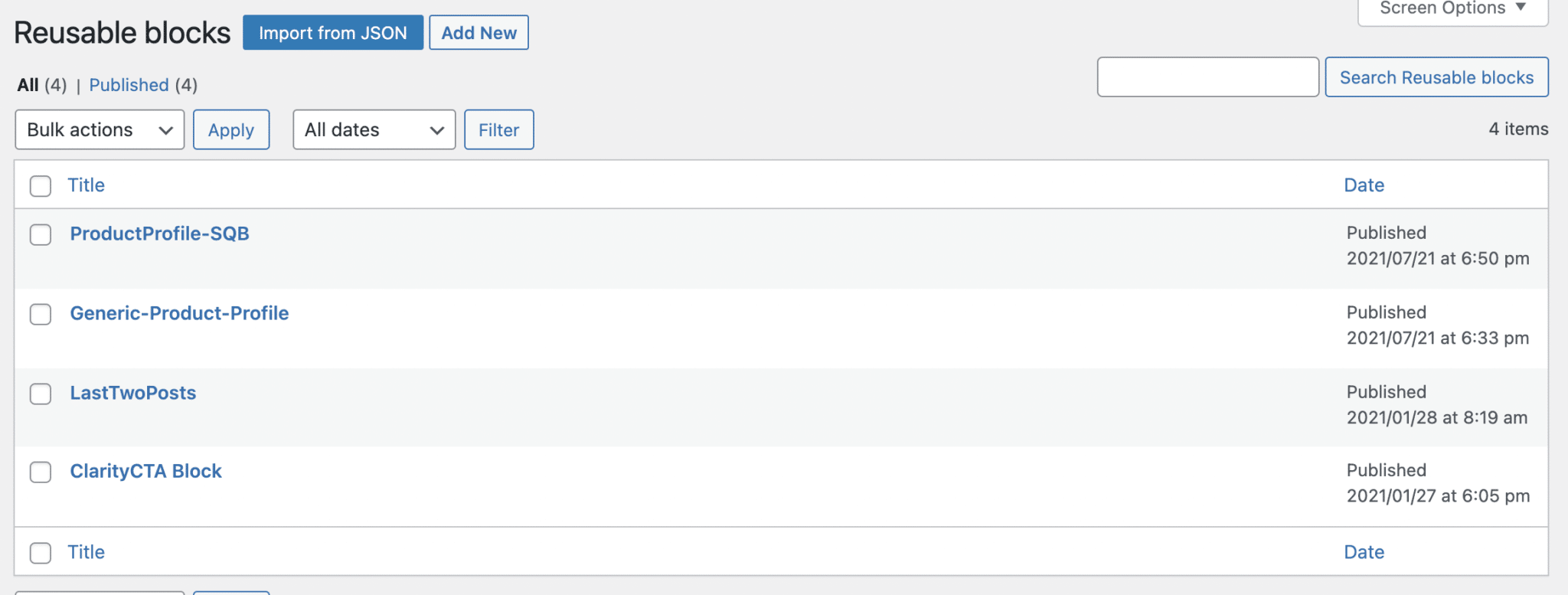Open the ProductProfile-SQB reusable block

pos(159,234)
